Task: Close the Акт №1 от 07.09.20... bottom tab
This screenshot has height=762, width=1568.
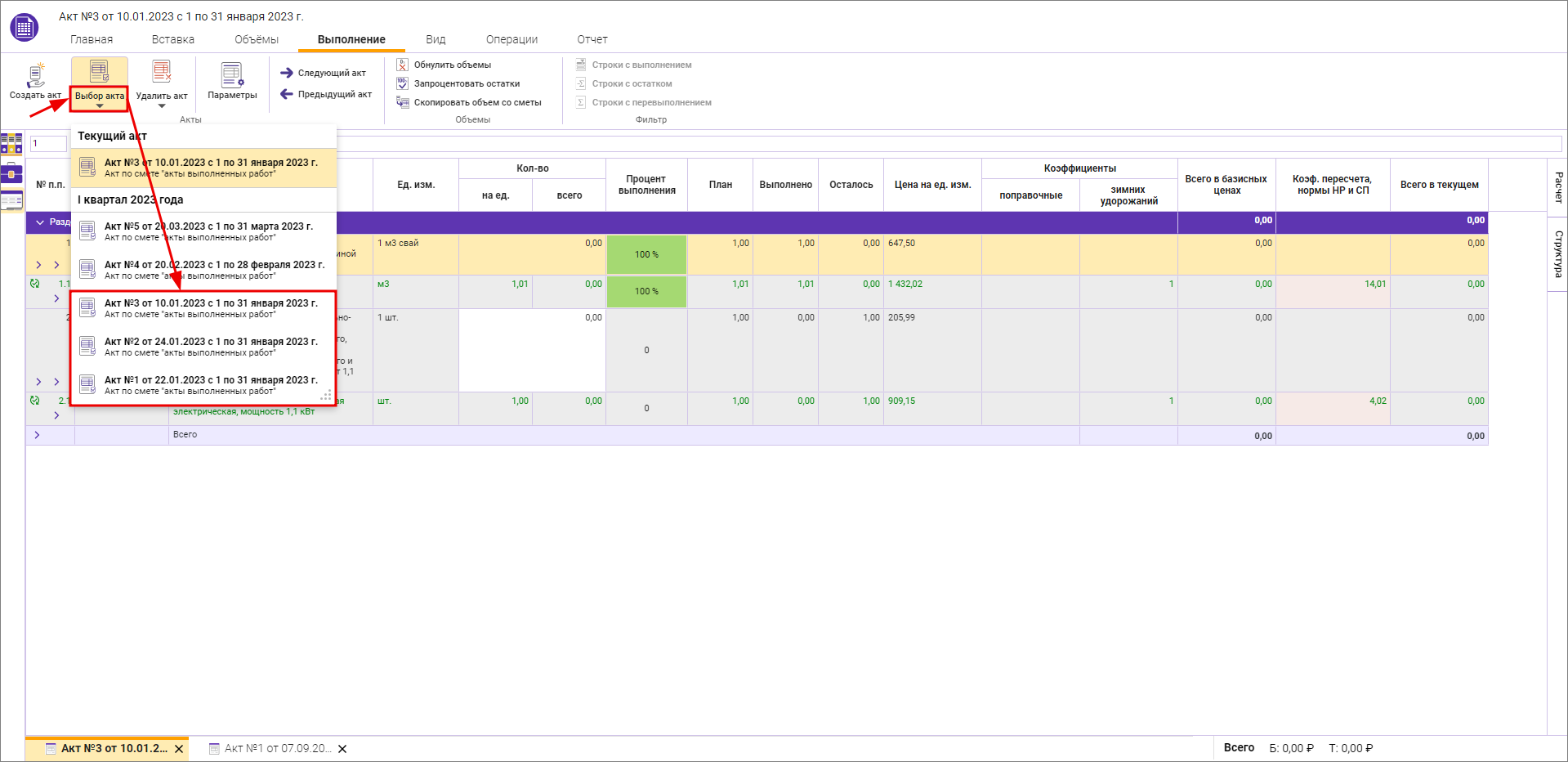Action: click(x=342, y=749)
